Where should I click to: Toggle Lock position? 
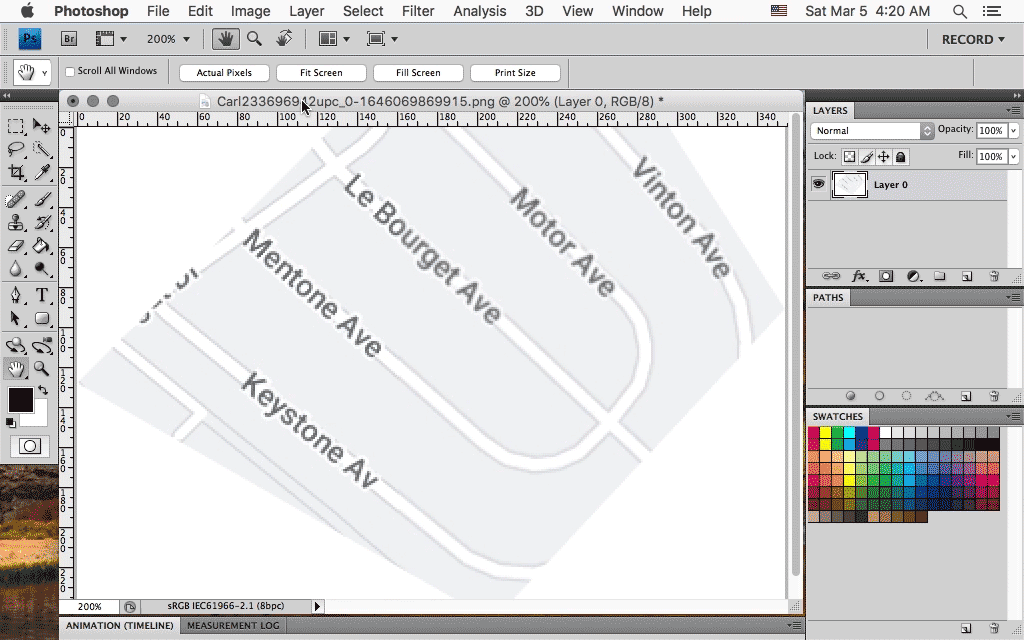pos(884,157)
